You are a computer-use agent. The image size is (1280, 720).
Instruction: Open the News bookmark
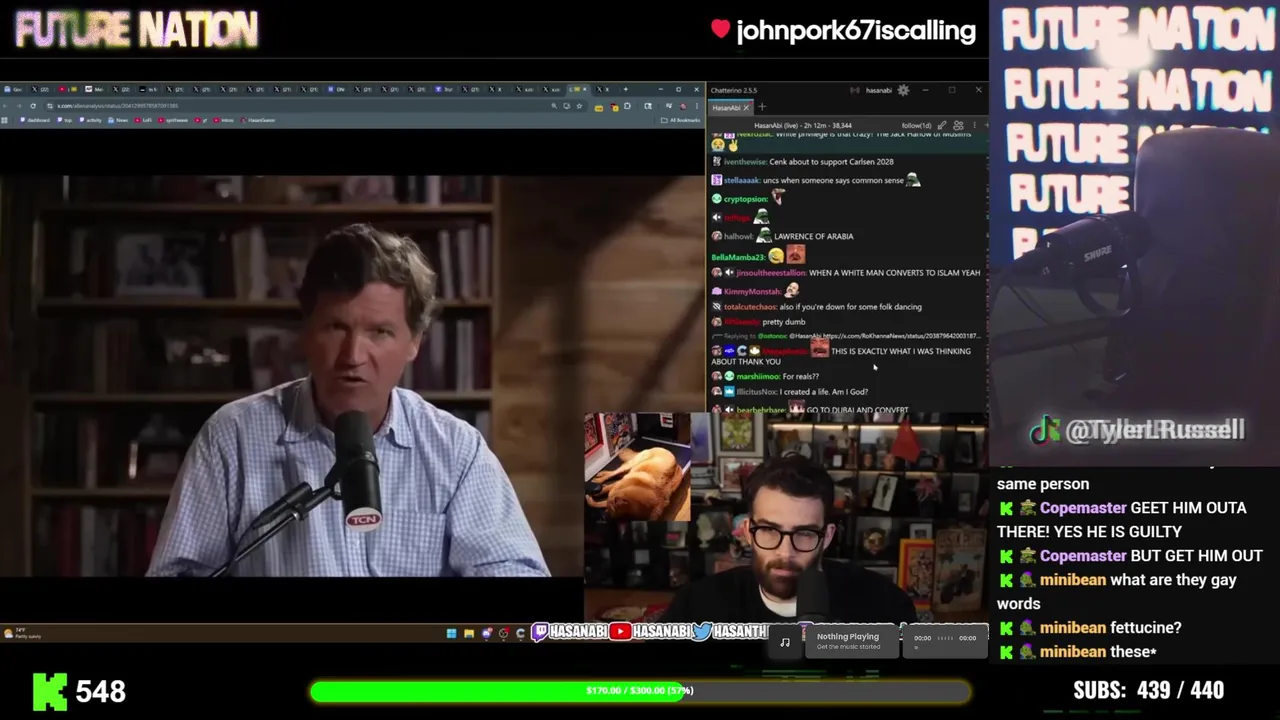click(118, 120)
